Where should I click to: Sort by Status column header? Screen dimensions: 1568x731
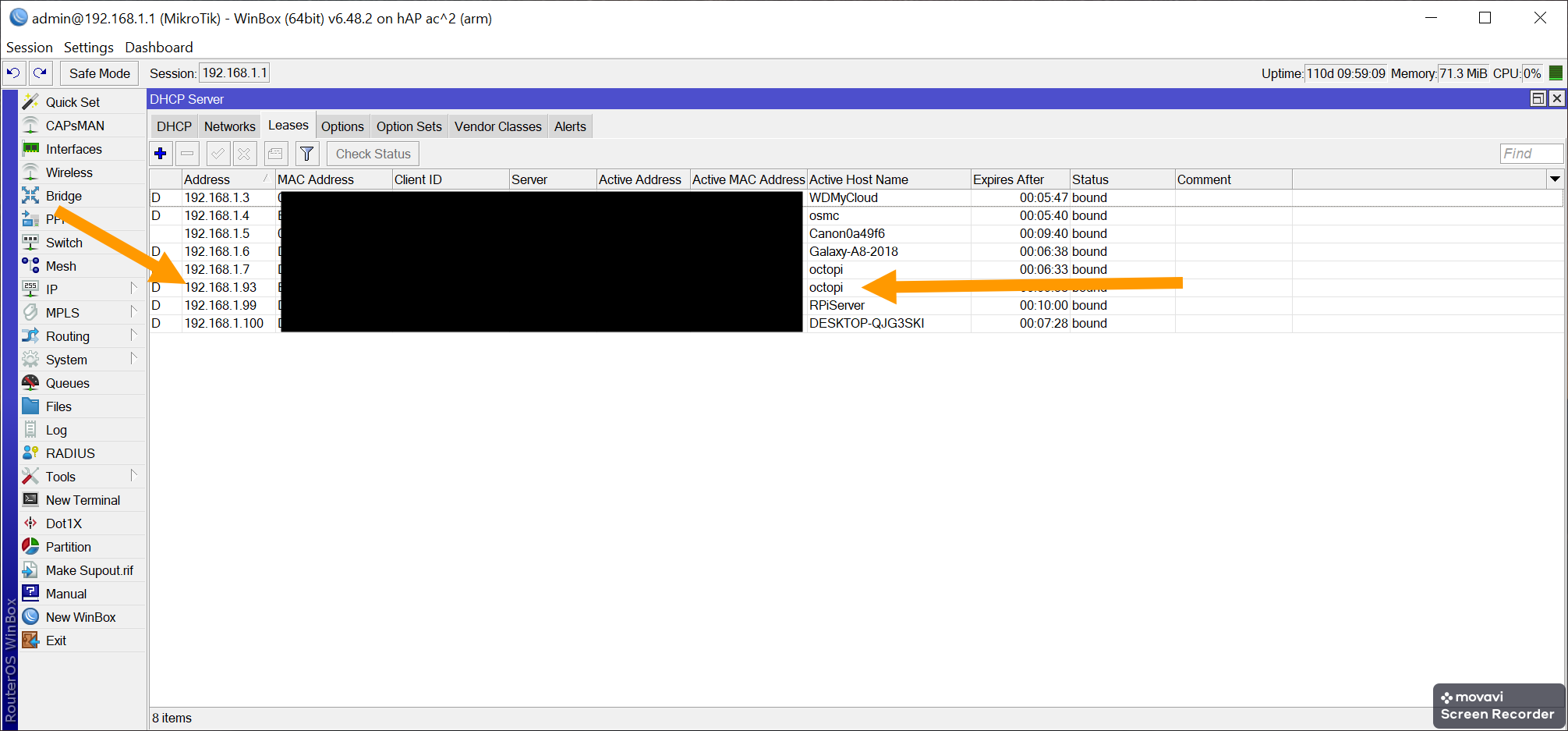point(1122,179)
